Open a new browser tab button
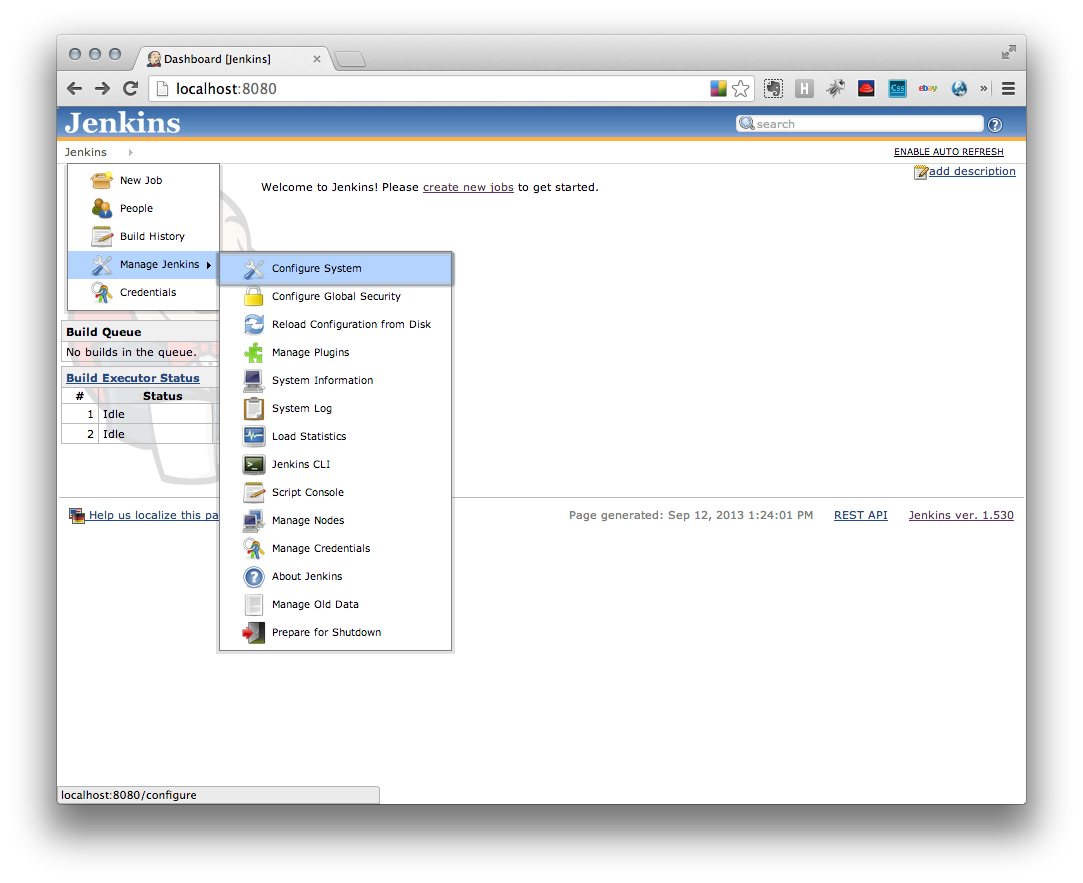Viewport: 1083px width, 883px height. 350,59
